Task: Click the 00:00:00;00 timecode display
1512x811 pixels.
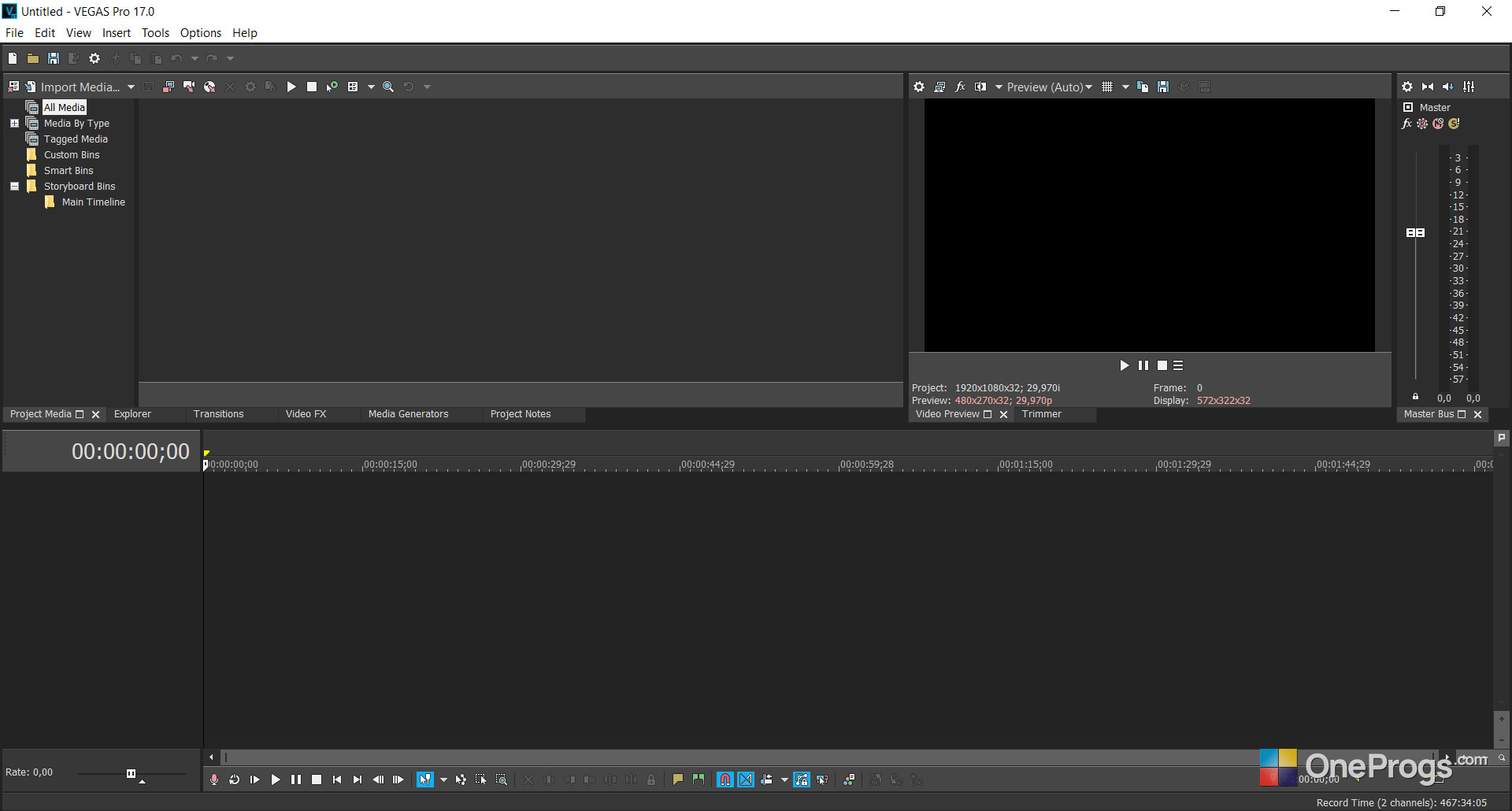Action: click(x=131, y=451)
